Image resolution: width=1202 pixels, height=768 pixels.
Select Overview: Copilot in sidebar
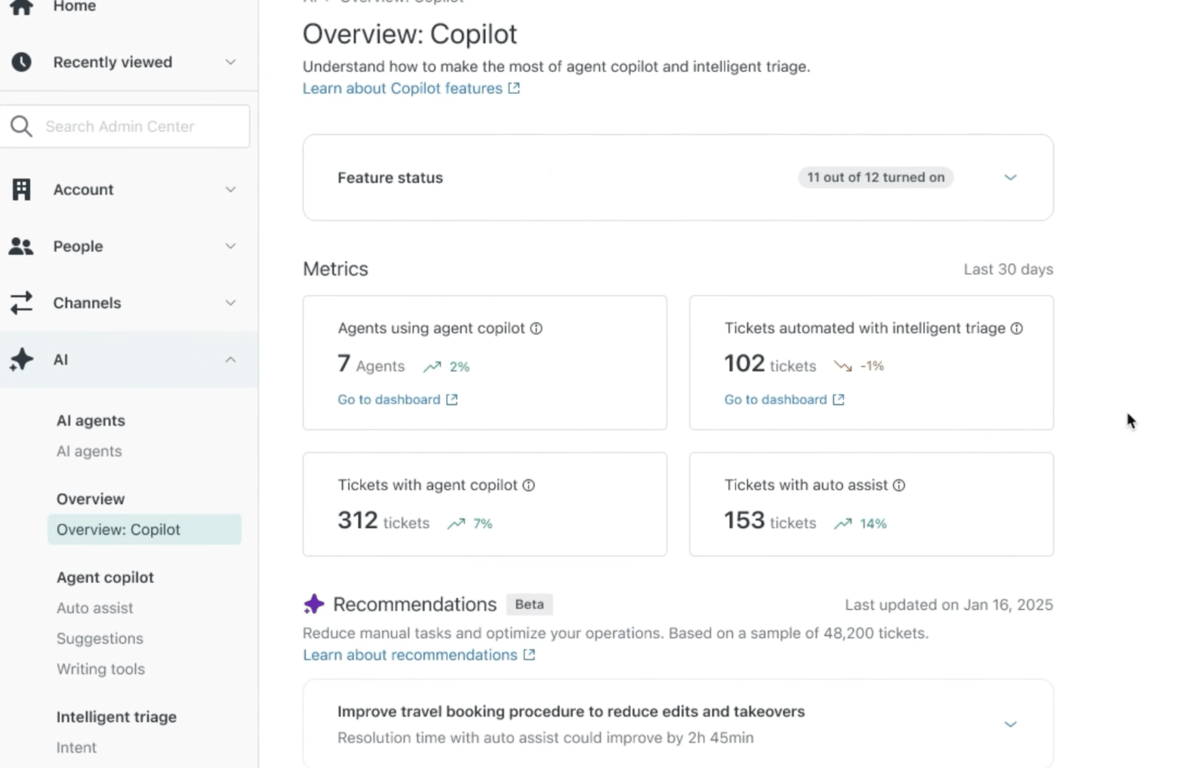[x=144, y=529]
